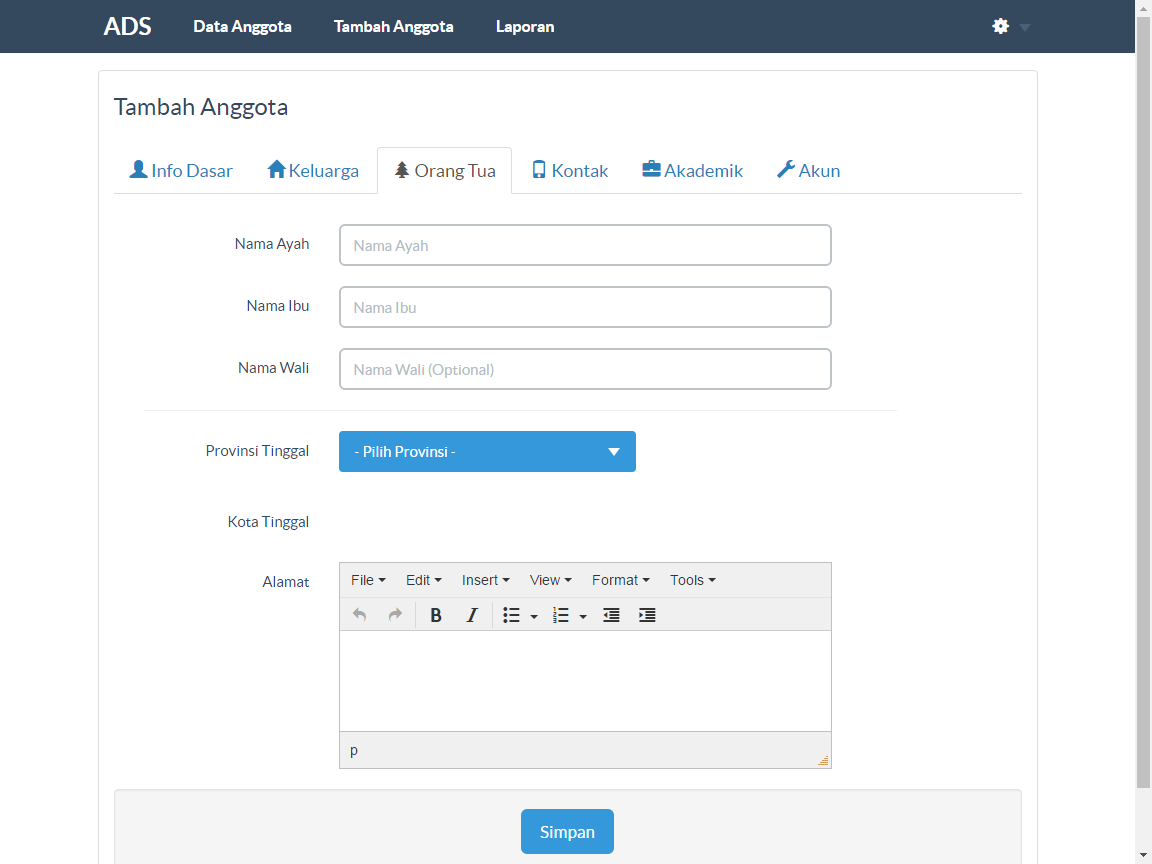The image size is (1152, 864).
Task: Focus the Nama Ayah input field
Action: (585, 245)
